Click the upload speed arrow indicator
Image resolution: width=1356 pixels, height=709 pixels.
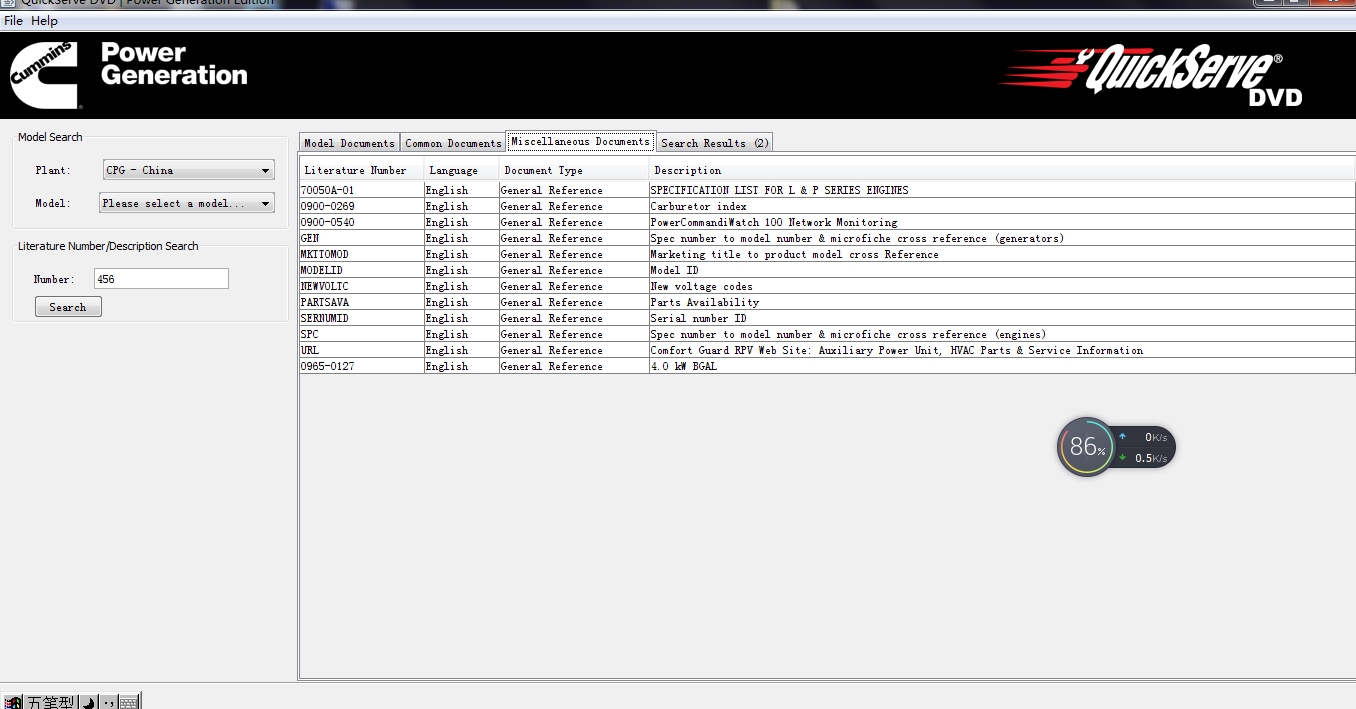point(1123,437)
